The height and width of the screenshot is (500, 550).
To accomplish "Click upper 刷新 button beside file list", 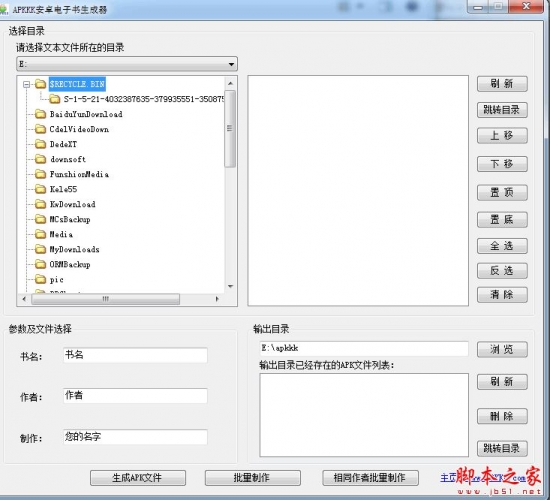I will click(502, 84).
